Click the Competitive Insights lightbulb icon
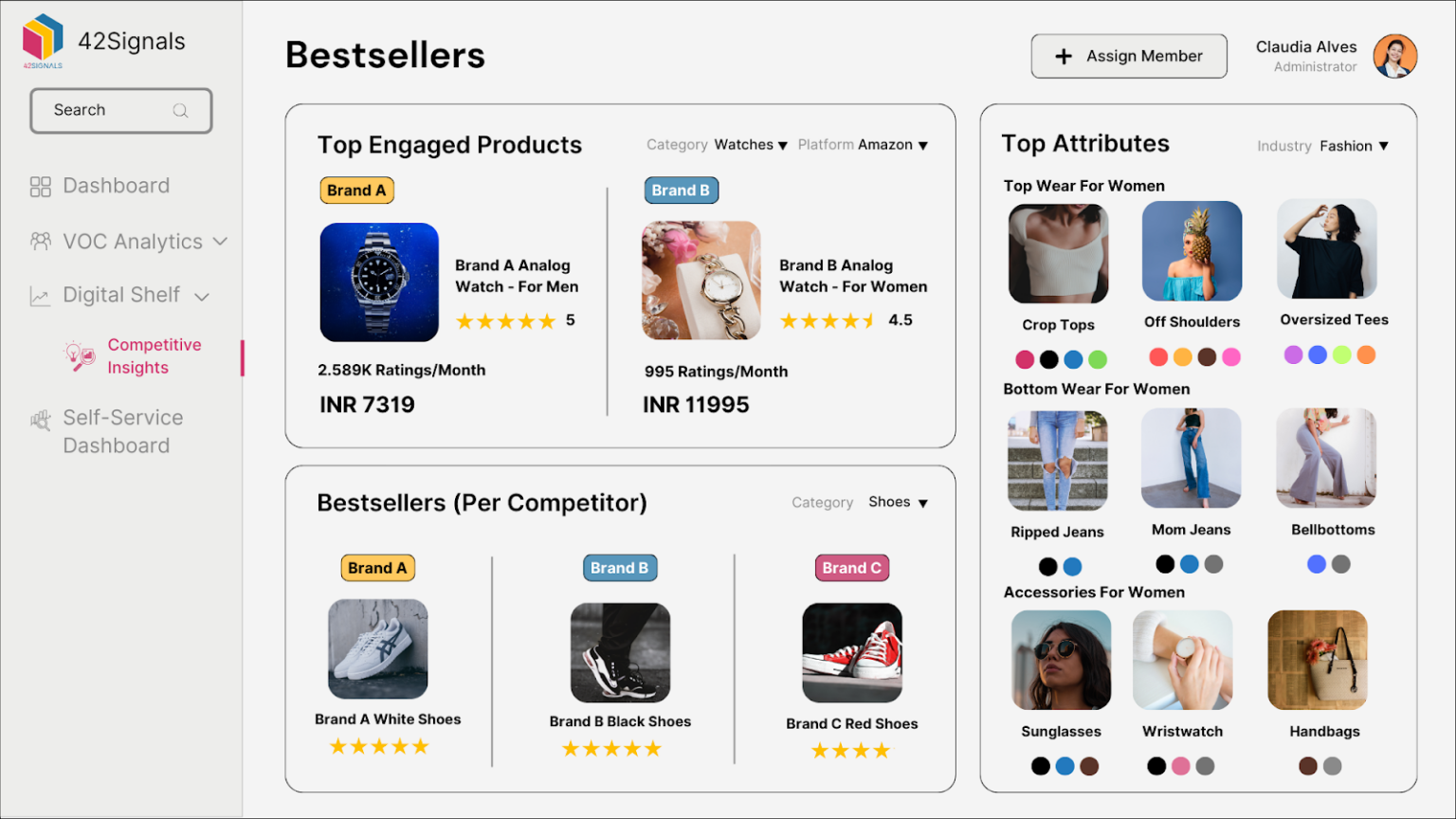Image resolution: width=1456 pixels, height=819 pixels. (x=80, y=355)
